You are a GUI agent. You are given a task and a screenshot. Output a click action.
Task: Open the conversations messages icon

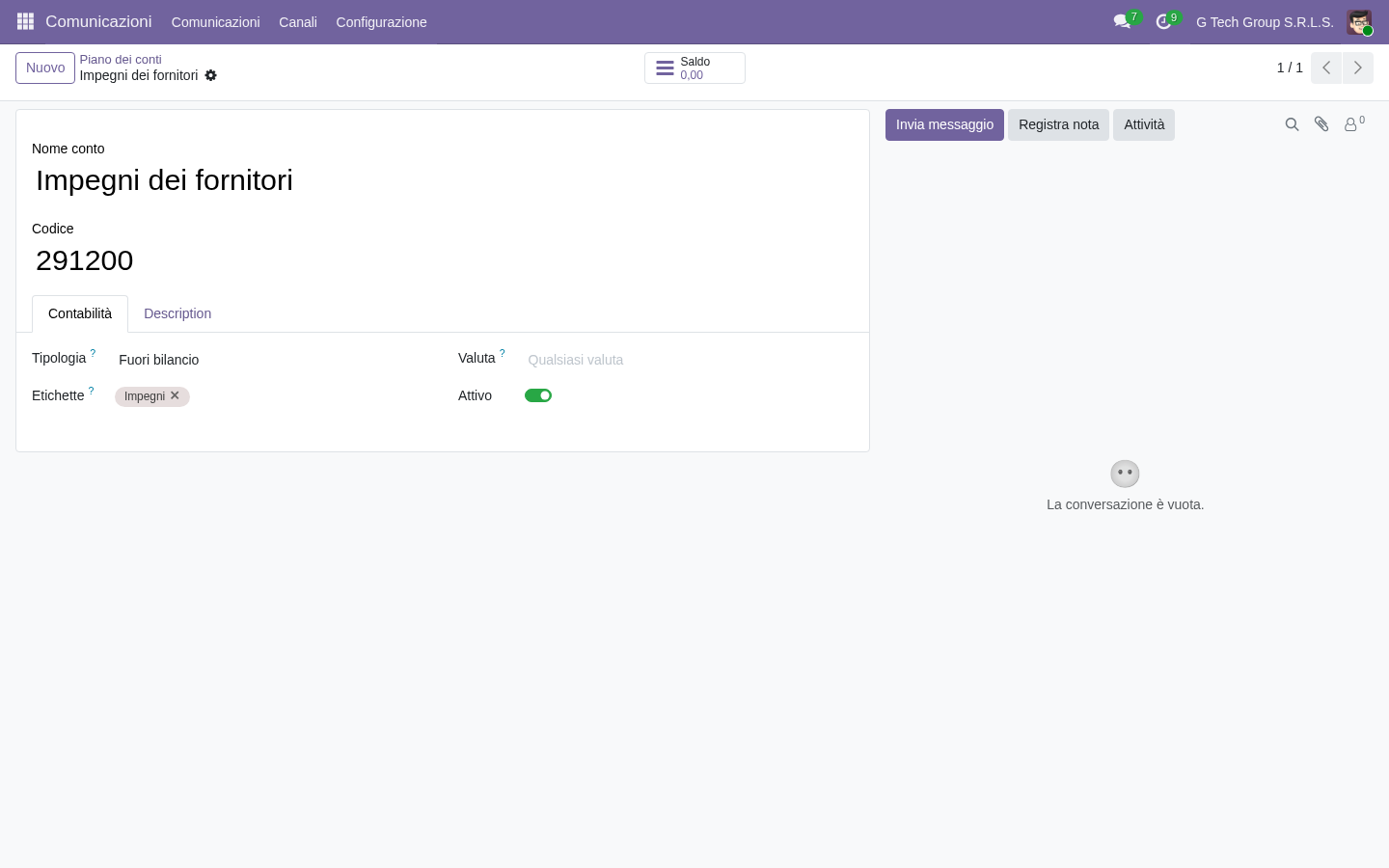click(1123, 21)
